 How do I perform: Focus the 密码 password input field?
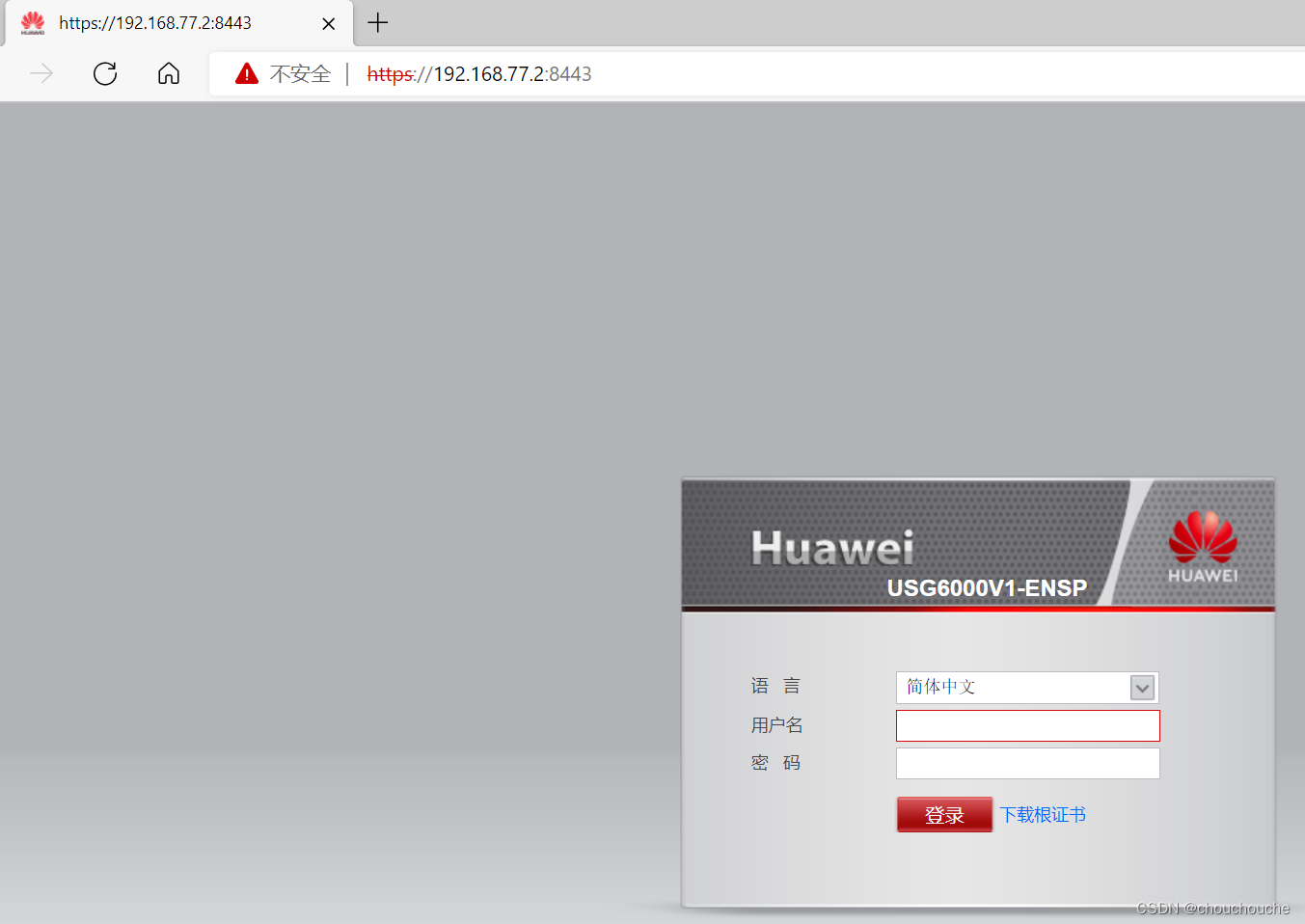point(1028,763)
